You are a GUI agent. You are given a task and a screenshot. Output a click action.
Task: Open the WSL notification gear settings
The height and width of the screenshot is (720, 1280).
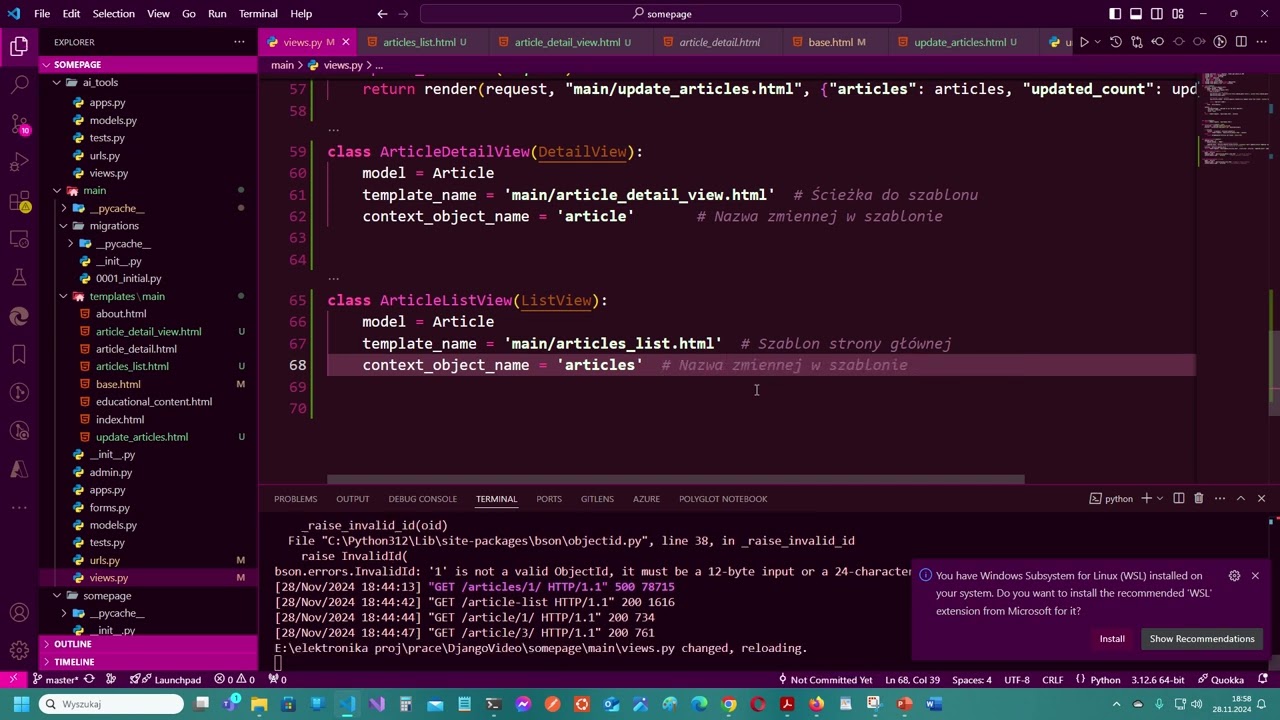[x=1234, y=576]
